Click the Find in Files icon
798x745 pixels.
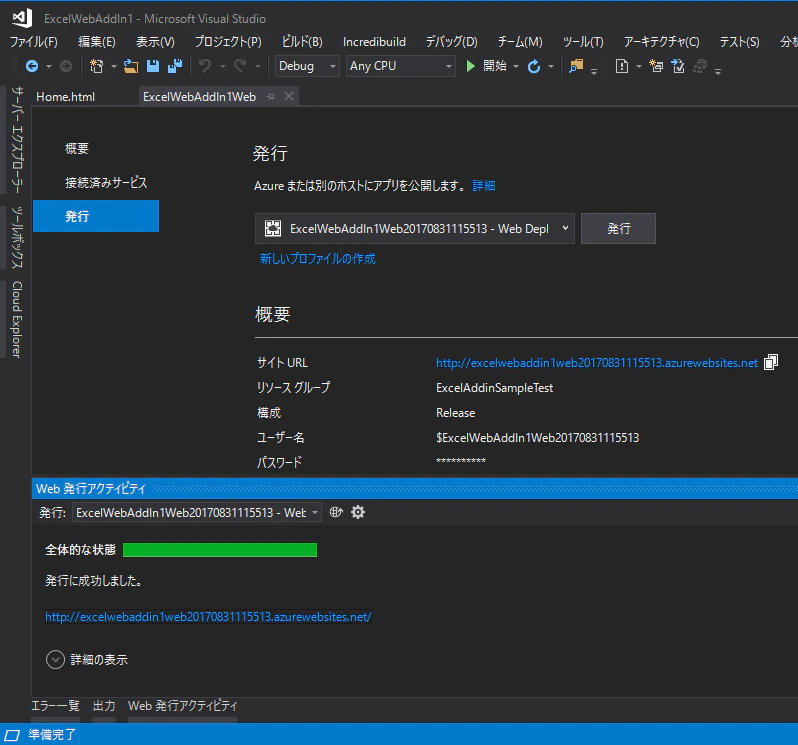tap(576, 66)
